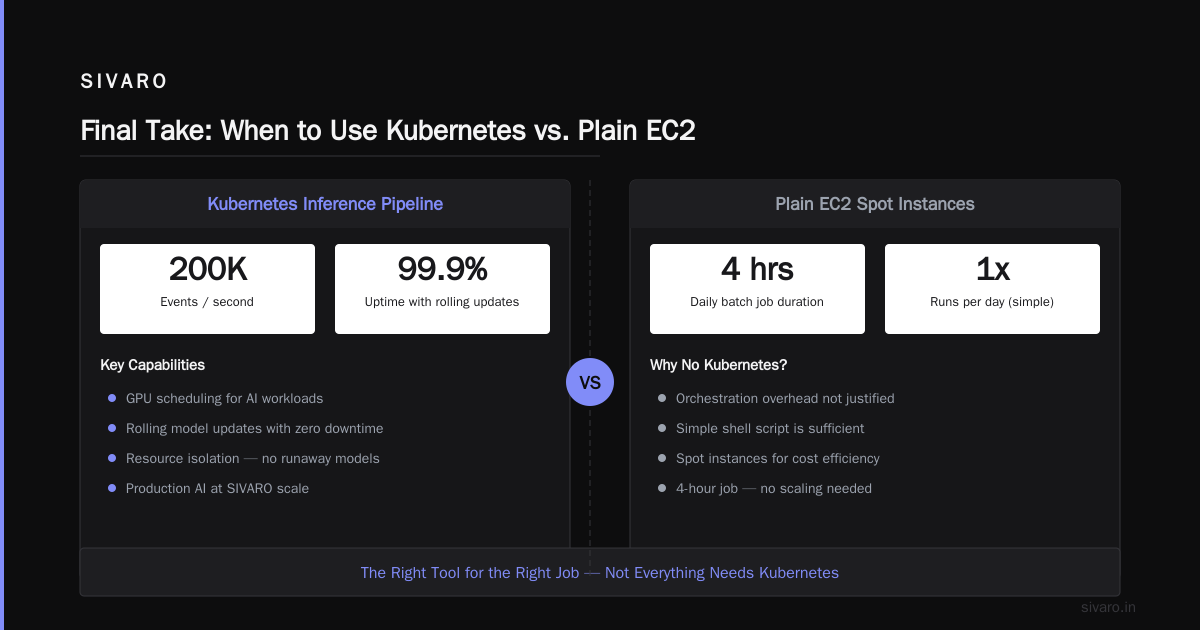Click bullet next to Resource isolation item
Viewport: 1200px width, 630px height.
coord(112,458)
